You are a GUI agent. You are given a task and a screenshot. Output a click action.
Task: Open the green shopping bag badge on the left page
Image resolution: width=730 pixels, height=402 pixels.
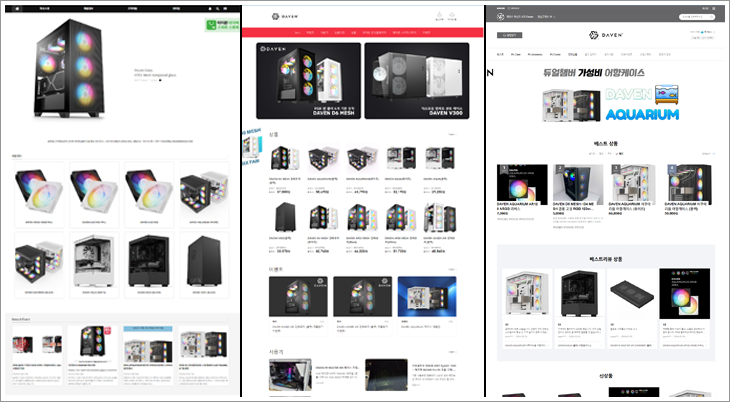[x=222, y=25]
